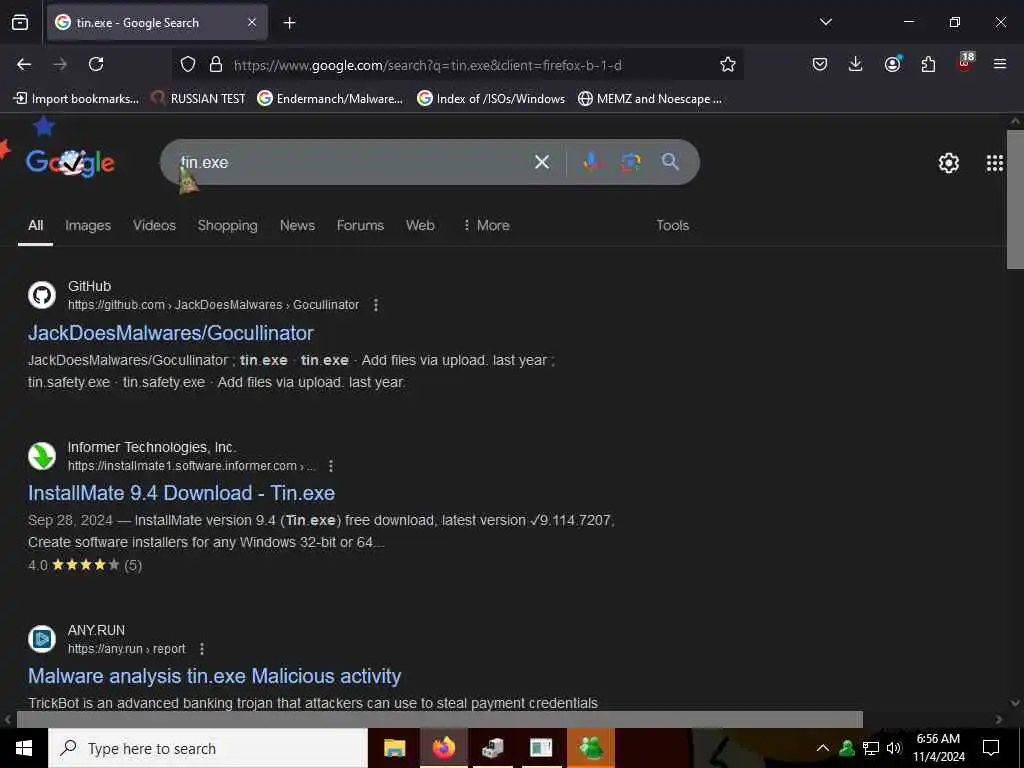Select the All results tab
The height and width of the screenshot is (768, 1024).
(x=35, y=225)
